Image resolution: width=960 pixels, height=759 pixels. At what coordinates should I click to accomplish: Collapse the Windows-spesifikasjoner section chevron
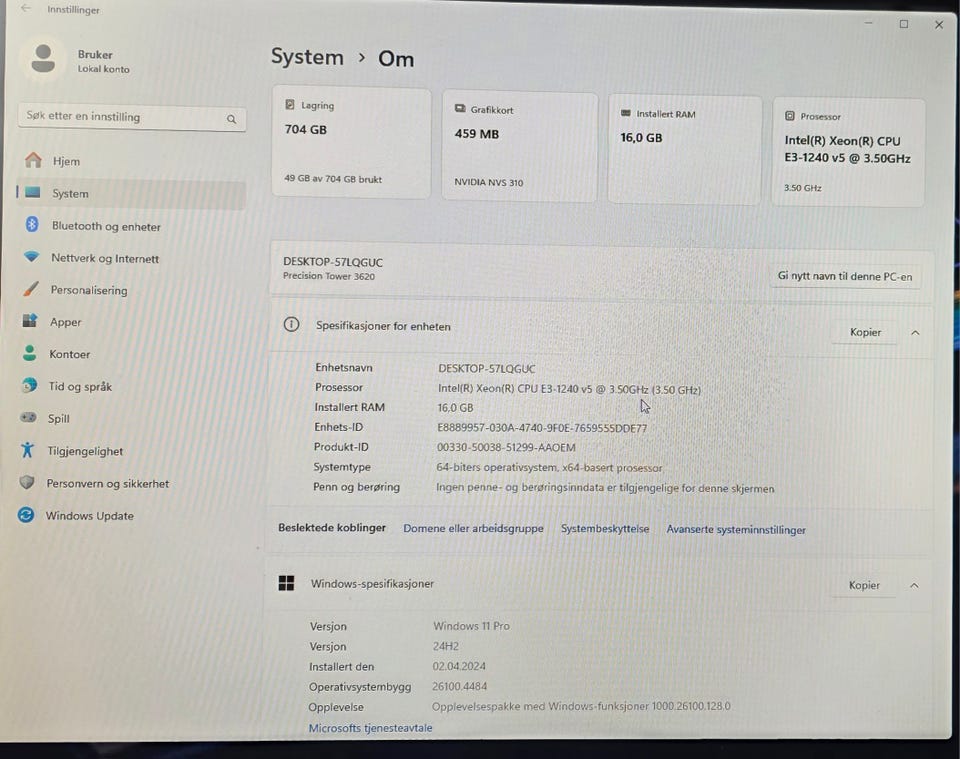tap(914, 586)
